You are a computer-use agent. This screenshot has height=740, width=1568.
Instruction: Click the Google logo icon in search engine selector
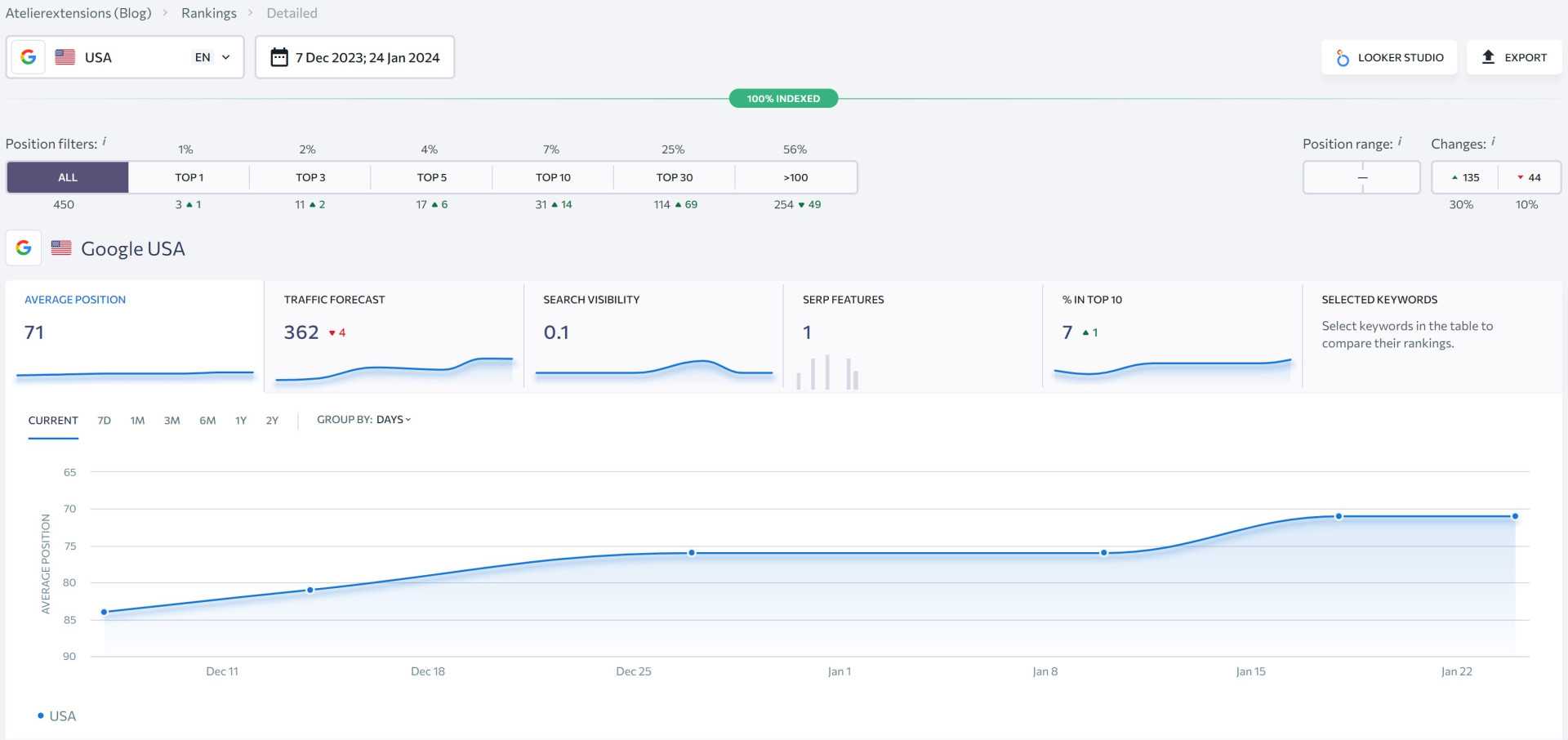(29, 57)
